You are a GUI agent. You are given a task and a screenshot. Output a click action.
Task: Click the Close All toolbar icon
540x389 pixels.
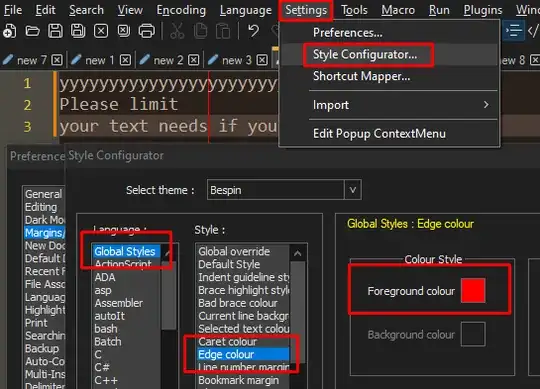coord(124,31)
